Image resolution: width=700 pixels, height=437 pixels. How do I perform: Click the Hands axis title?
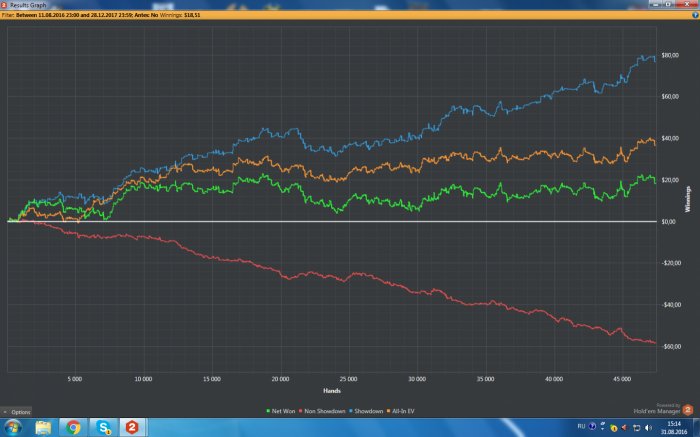click(x=332, y=391)
